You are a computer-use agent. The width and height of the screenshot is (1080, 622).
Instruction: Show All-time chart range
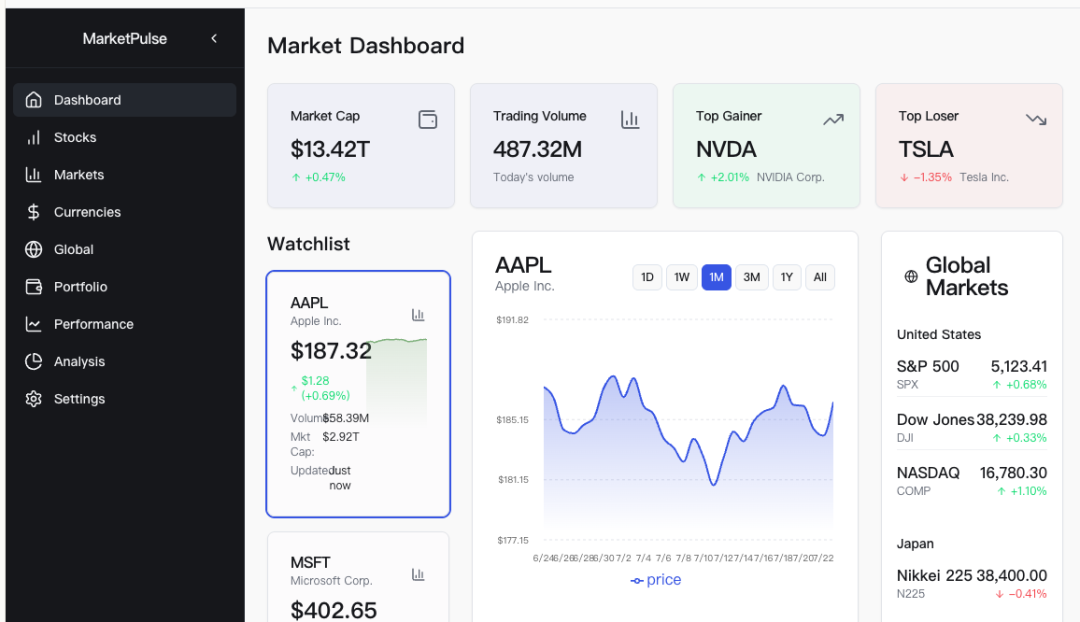pos(820,277)
